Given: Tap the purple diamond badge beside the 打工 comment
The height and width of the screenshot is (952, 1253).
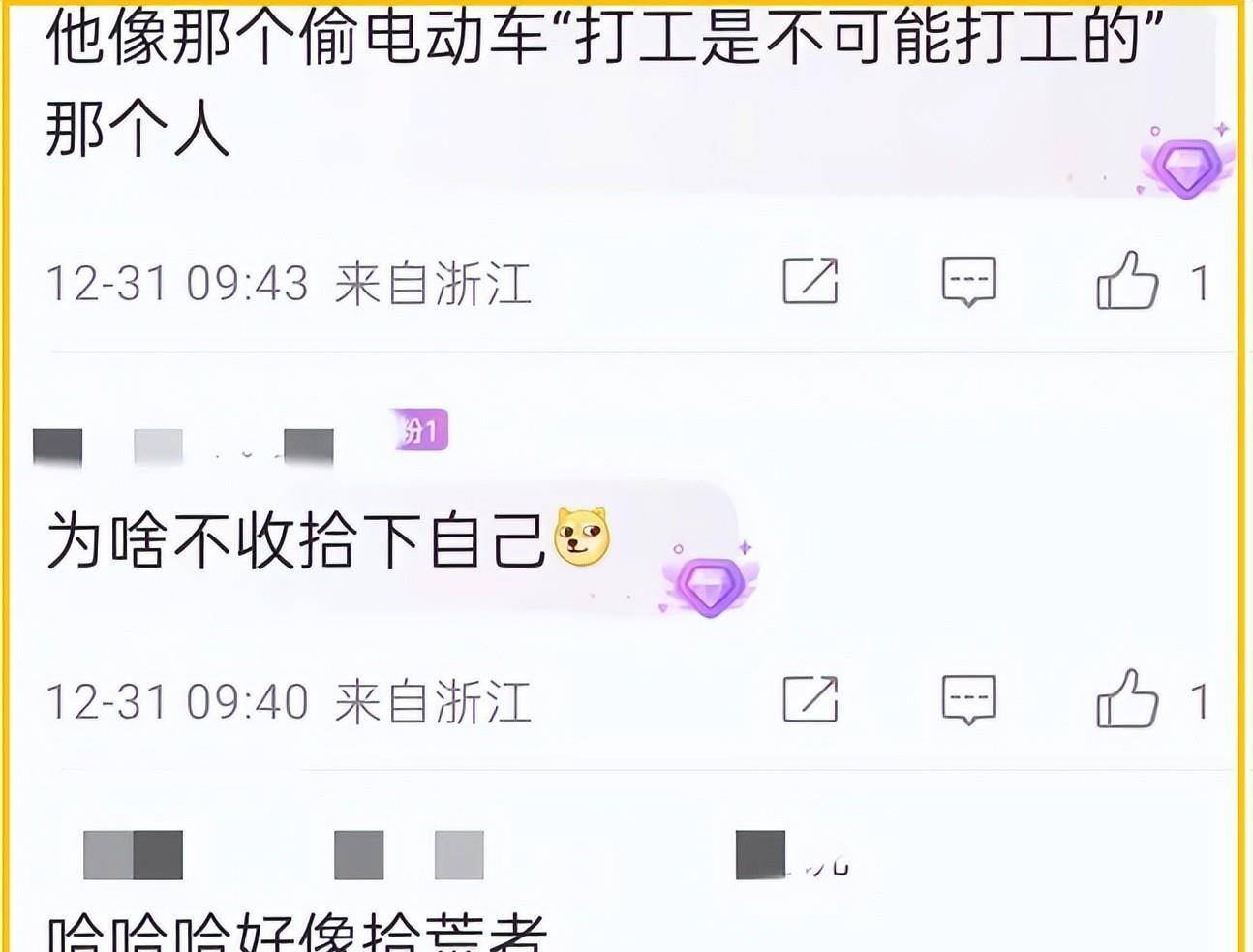Looking at the screenshot, I should 1187,165.
